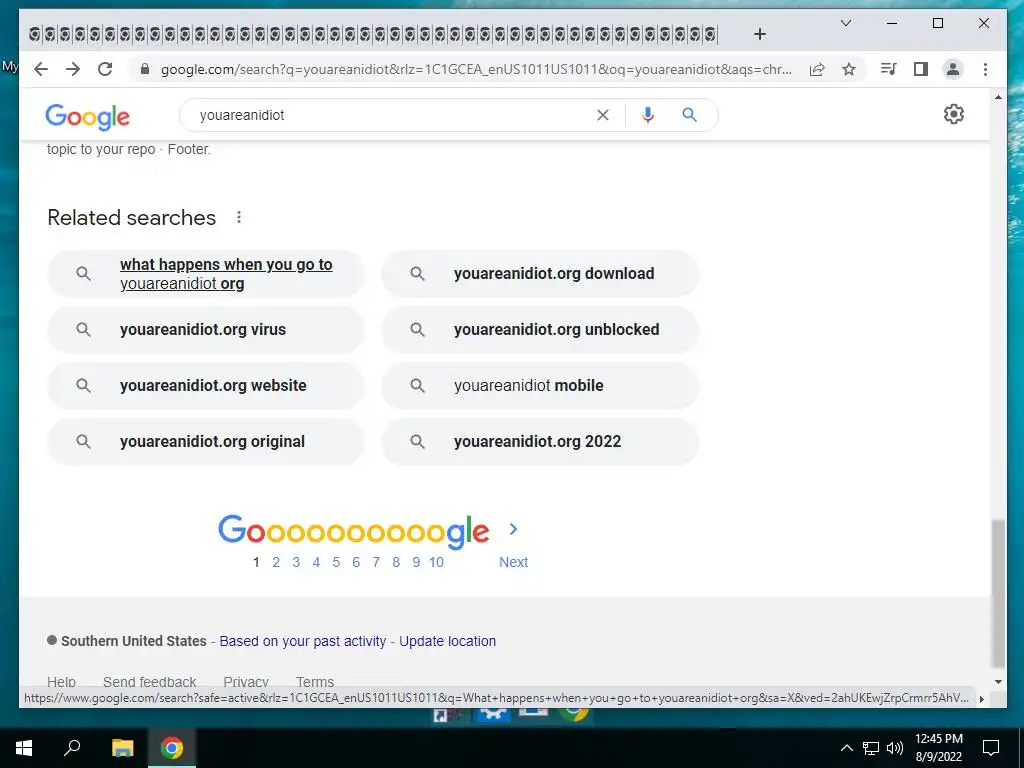
Task: Reload the Google search page
Action: coord(105,69)
